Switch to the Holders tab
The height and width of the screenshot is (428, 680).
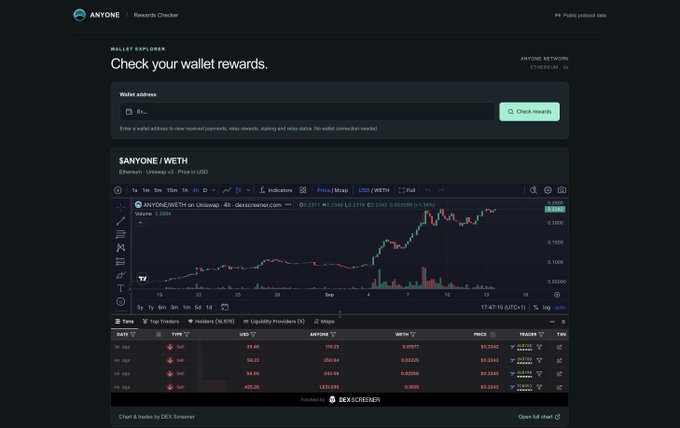pyautogui.click(x=211, y=321)
